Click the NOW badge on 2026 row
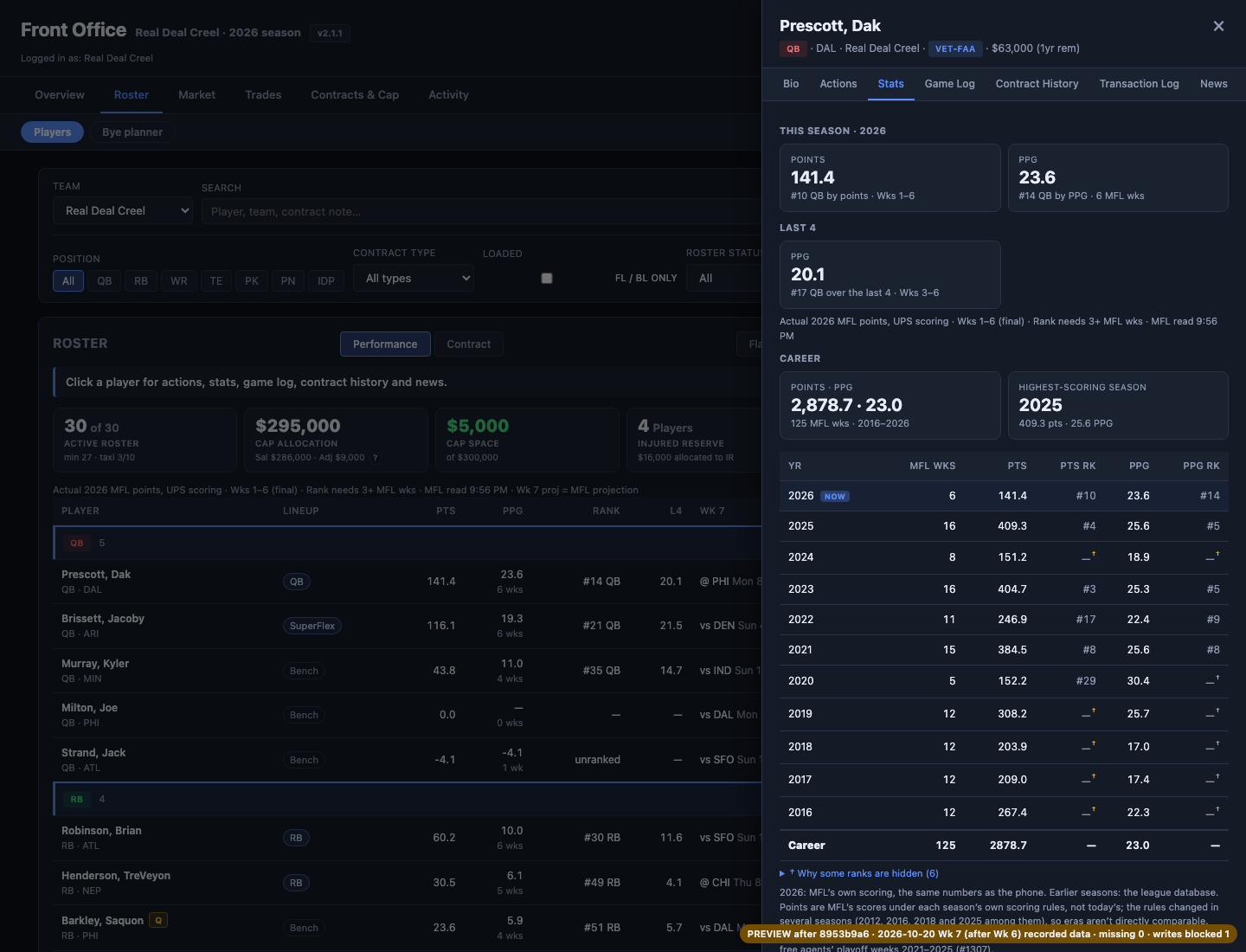Screen dimensions: 1246x952 [835, 497]
